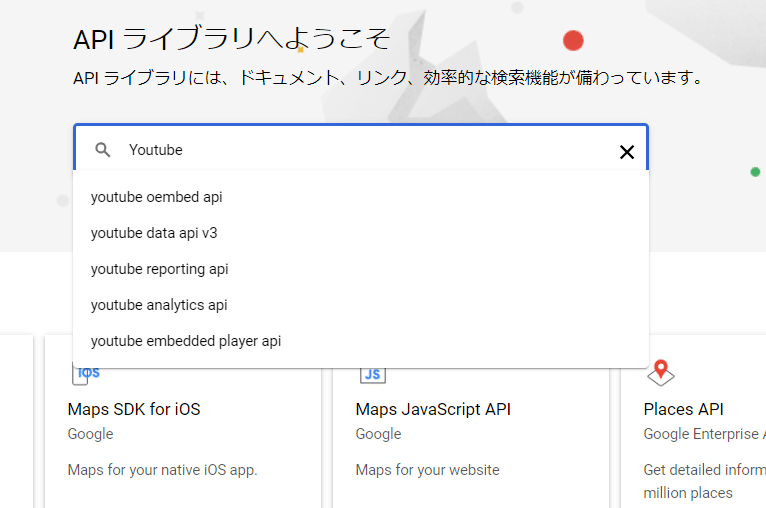Click the magnifier search icon

102,150
